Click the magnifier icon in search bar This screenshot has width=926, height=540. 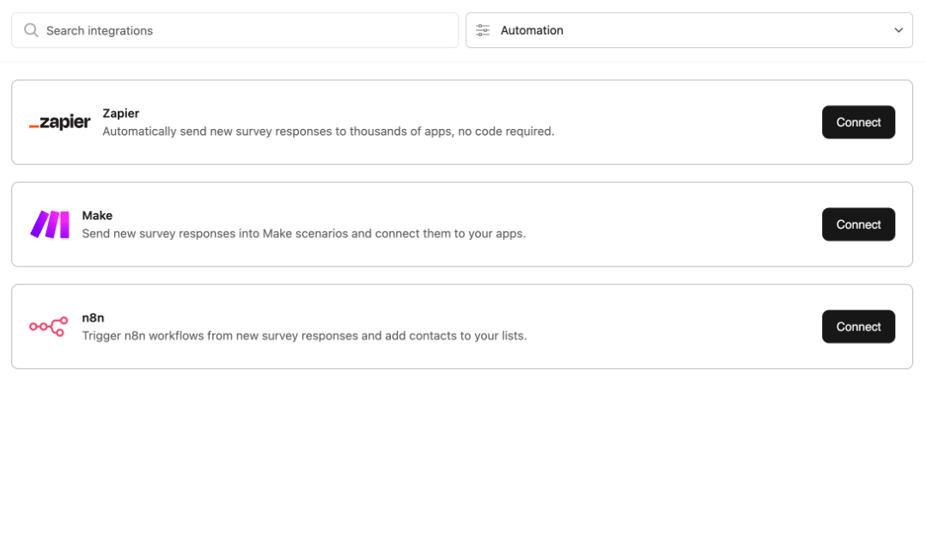coord(31,30)
